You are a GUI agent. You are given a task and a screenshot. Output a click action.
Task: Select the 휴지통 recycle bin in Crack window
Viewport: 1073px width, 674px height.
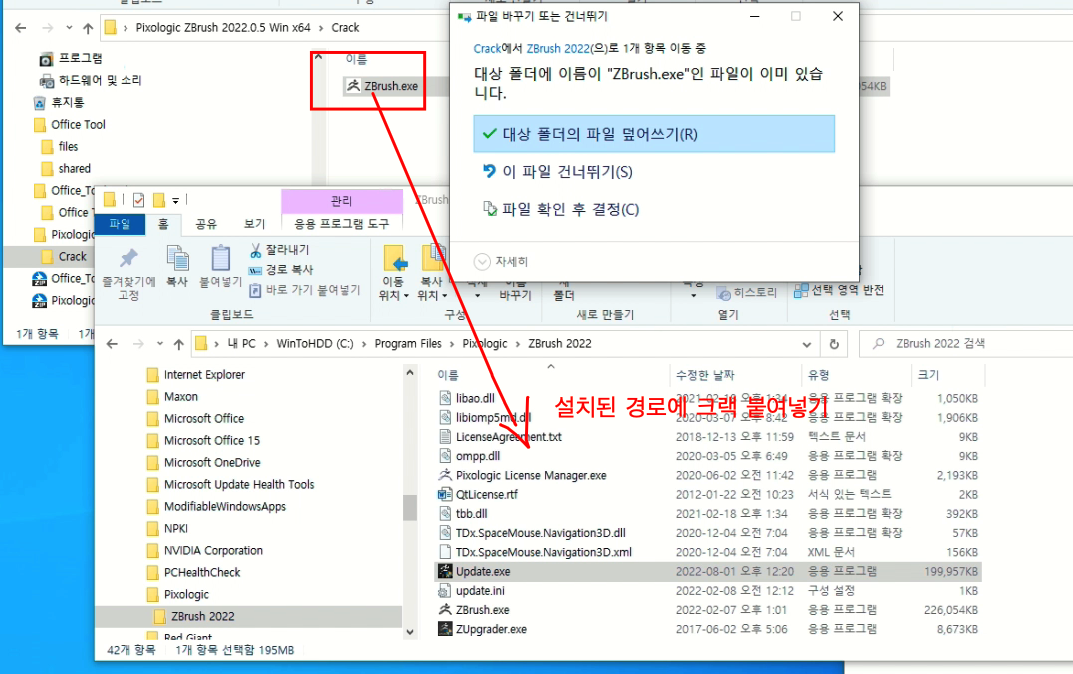[x=60, y=103]
